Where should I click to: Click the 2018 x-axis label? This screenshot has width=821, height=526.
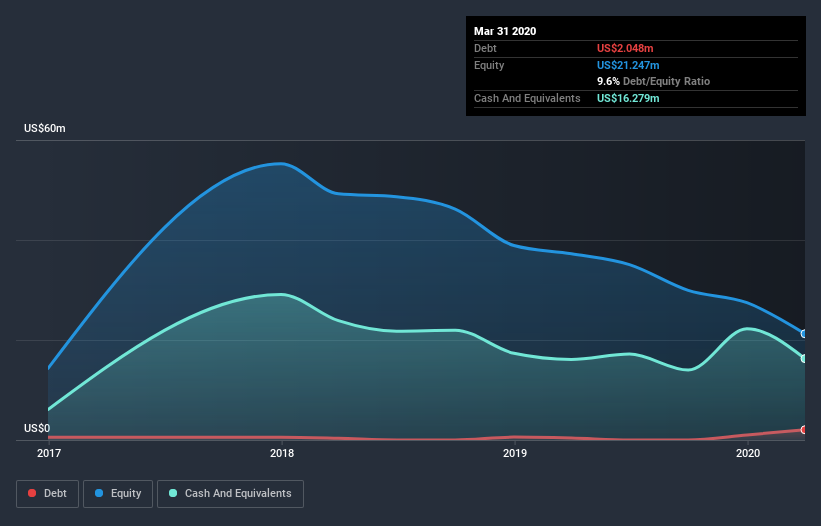coord(282,453)
